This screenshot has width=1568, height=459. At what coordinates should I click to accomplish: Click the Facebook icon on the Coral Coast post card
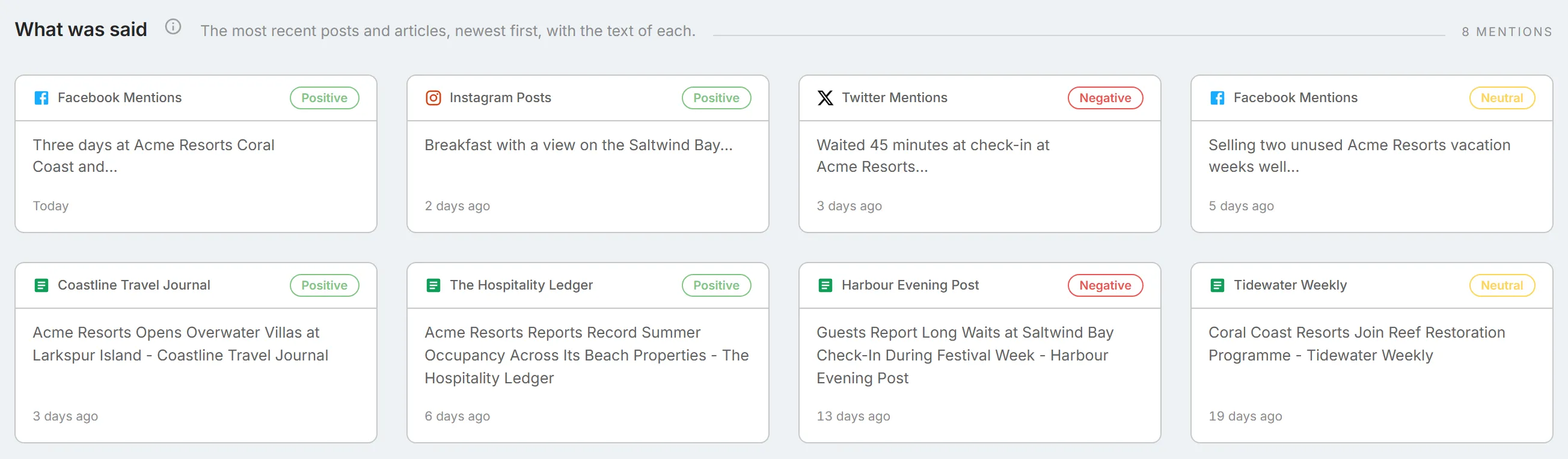point(41,98)
